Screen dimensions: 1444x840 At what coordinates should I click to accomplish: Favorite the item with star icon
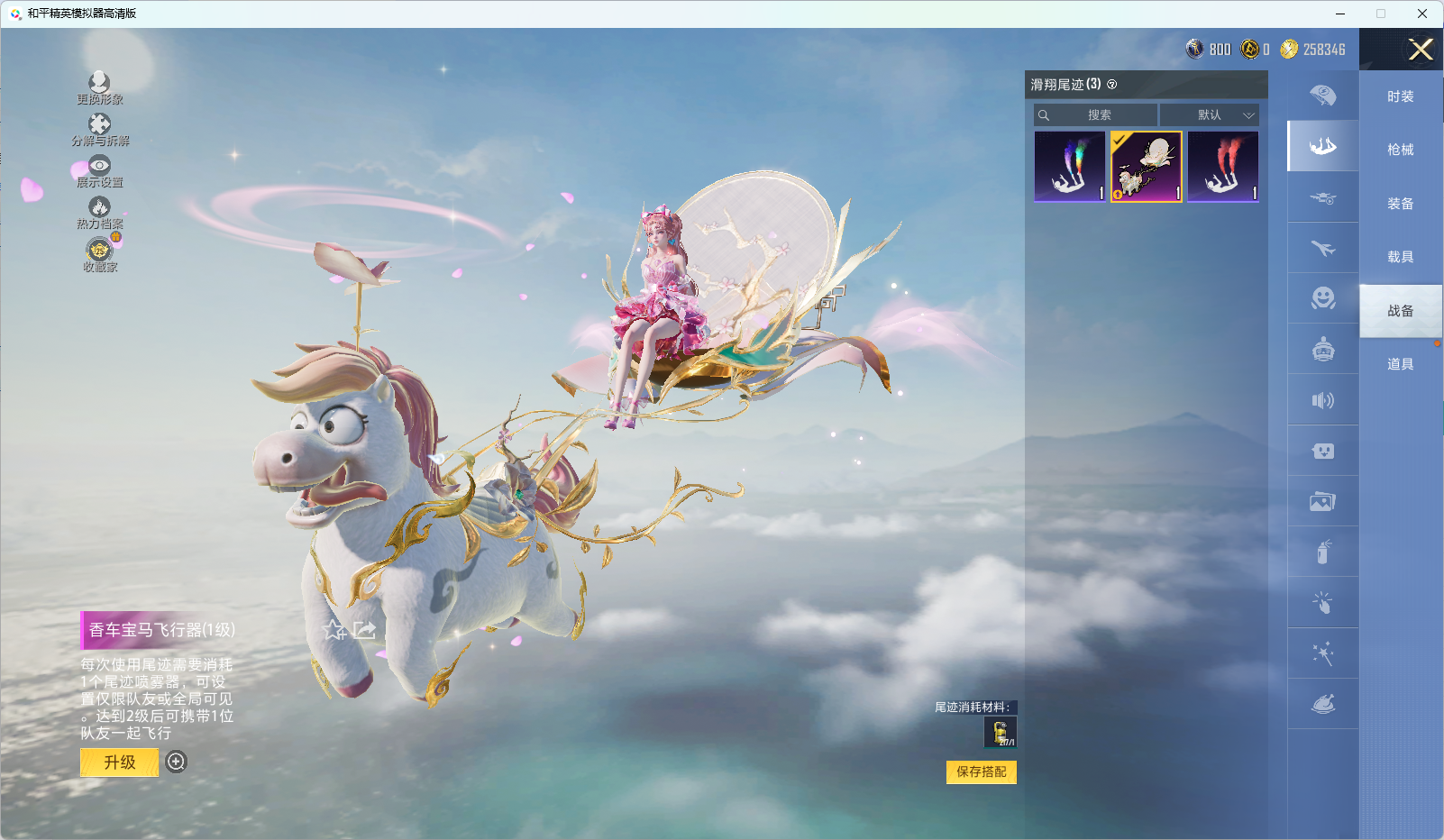tap(334, 630)
